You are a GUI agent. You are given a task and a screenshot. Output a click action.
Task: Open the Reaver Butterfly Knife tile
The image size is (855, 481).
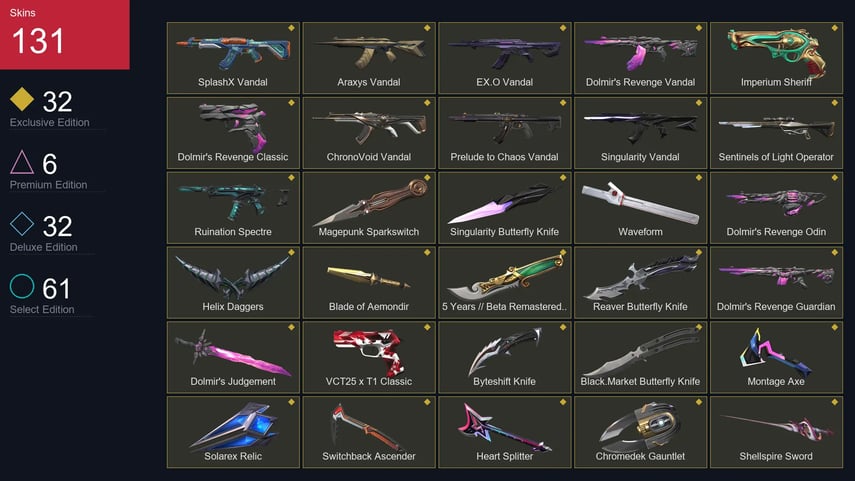(640, 282)
